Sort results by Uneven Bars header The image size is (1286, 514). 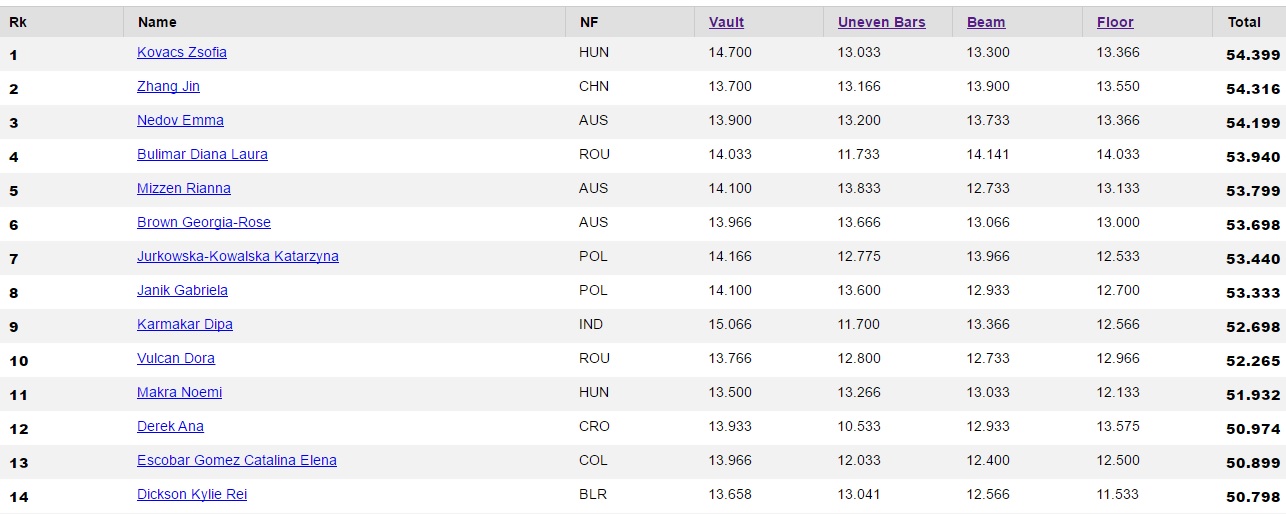(882, 22)
